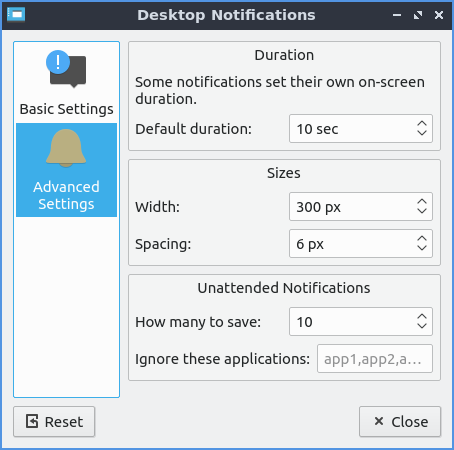Increase How many to save count
The image size is (454, 450).
pos(422,317)
